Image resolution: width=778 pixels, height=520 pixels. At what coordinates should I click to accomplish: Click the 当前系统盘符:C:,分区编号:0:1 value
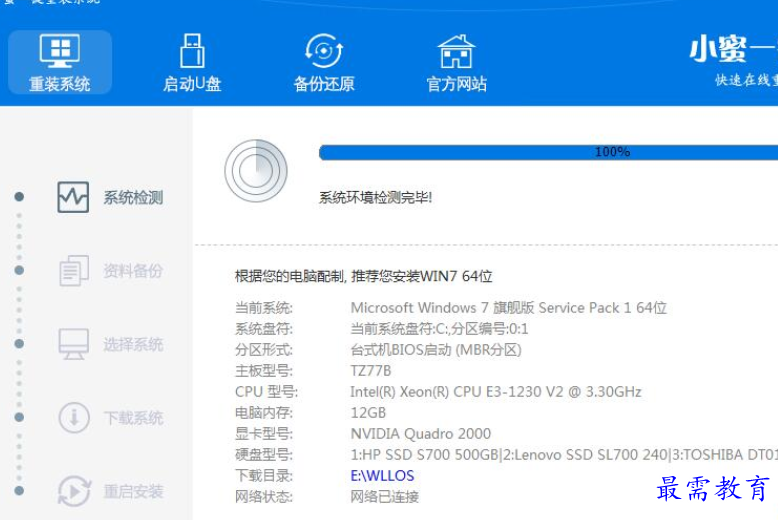439,328
